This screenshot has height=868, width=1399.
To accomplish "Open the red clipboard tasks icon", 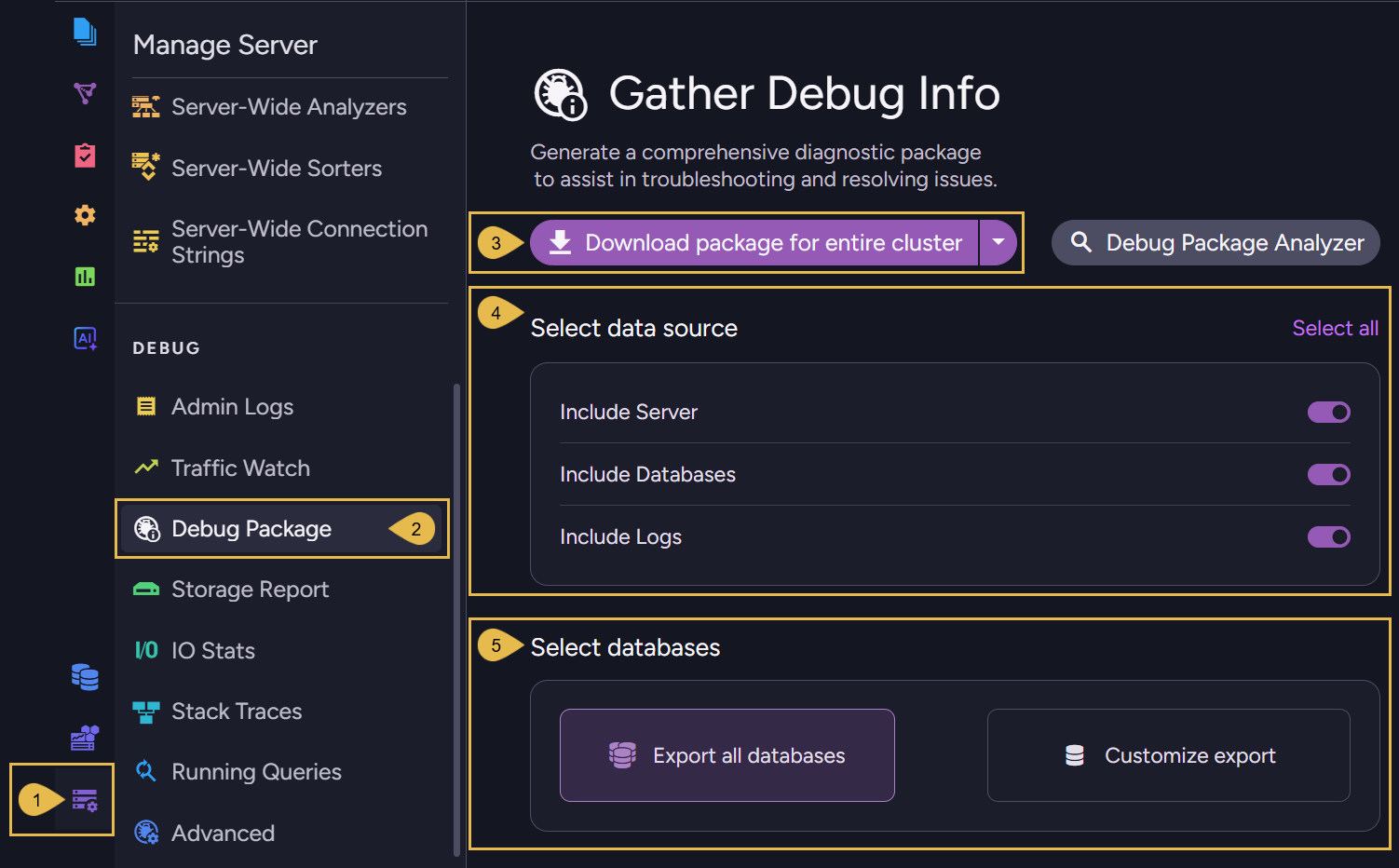I will [85, 155].
